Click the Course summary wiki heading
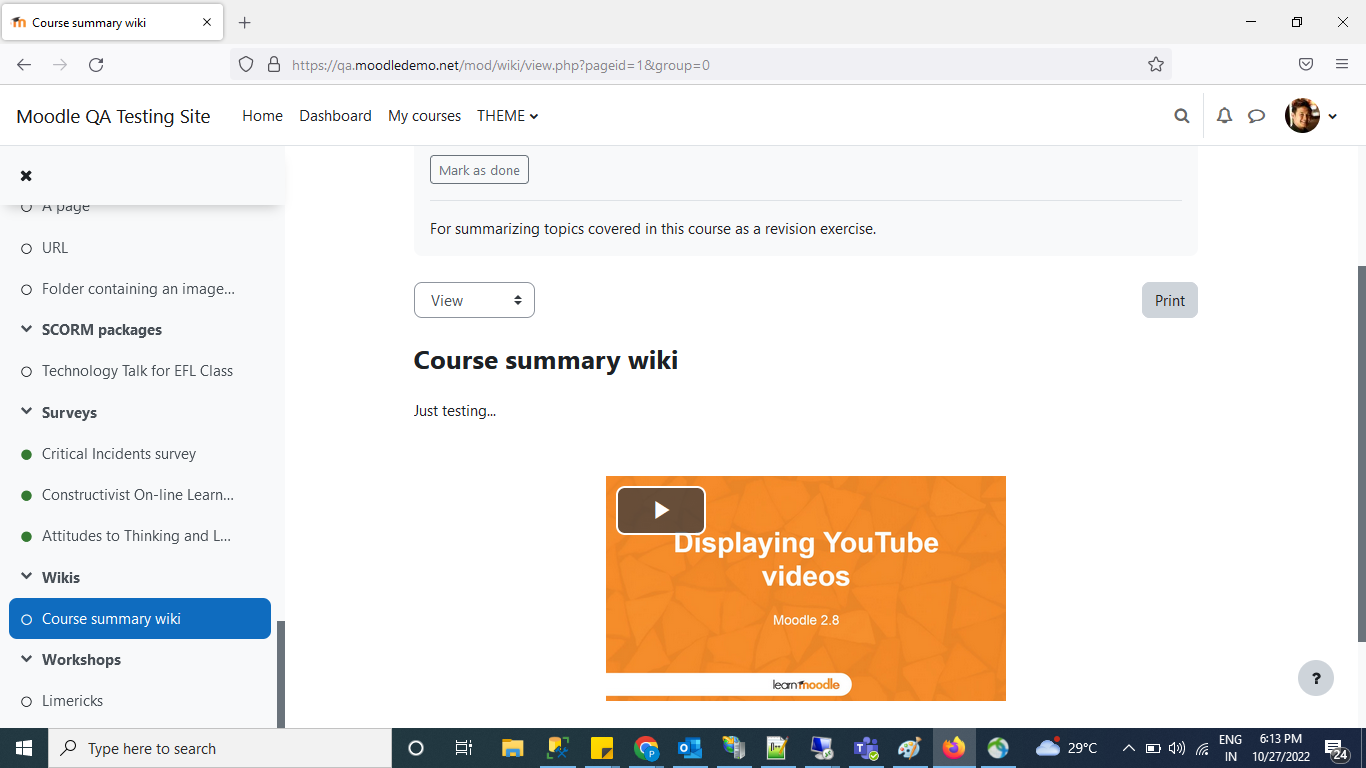This screenshot has width=1366, height=768. tap(546, 360)
